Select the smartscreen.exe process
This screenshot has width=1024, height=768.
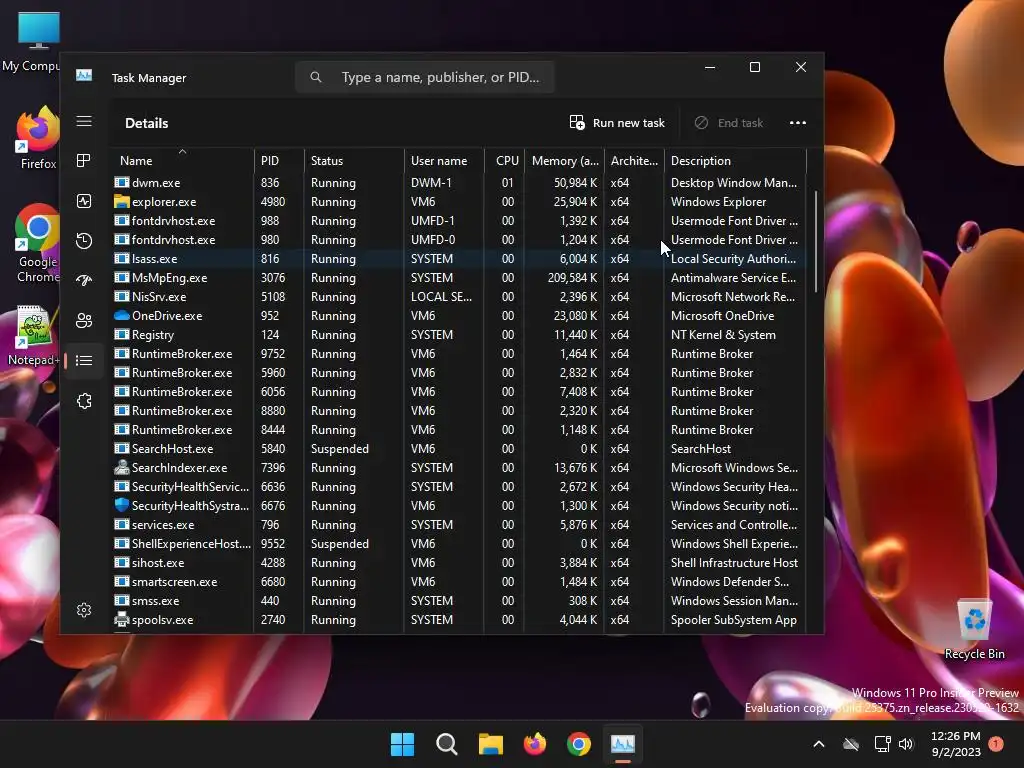(x=460, y=581)
